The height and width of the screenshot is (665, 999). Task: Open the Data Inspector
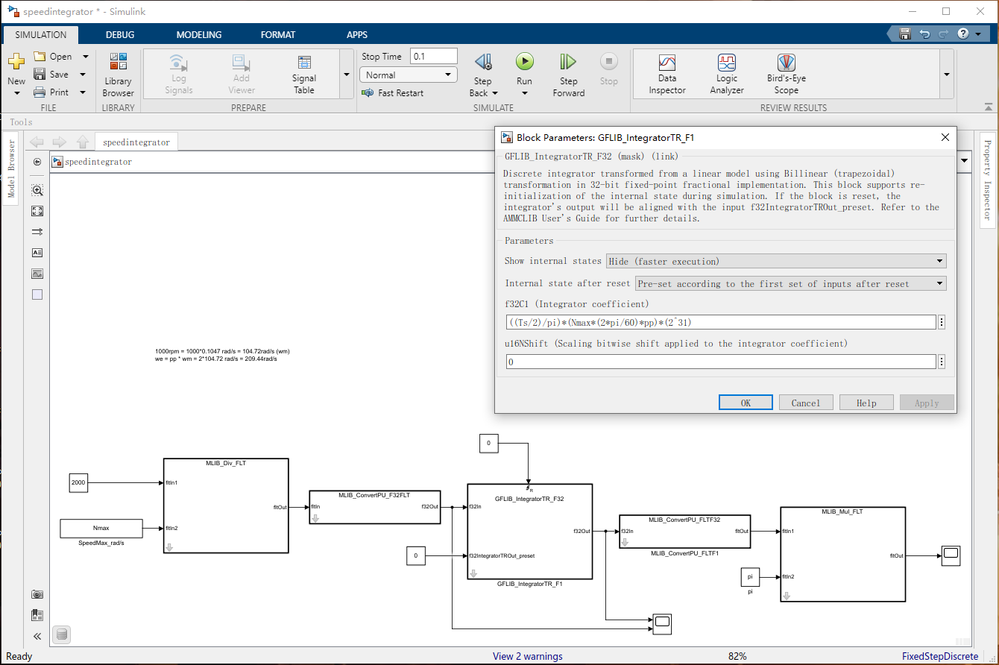tap(667, 75)
